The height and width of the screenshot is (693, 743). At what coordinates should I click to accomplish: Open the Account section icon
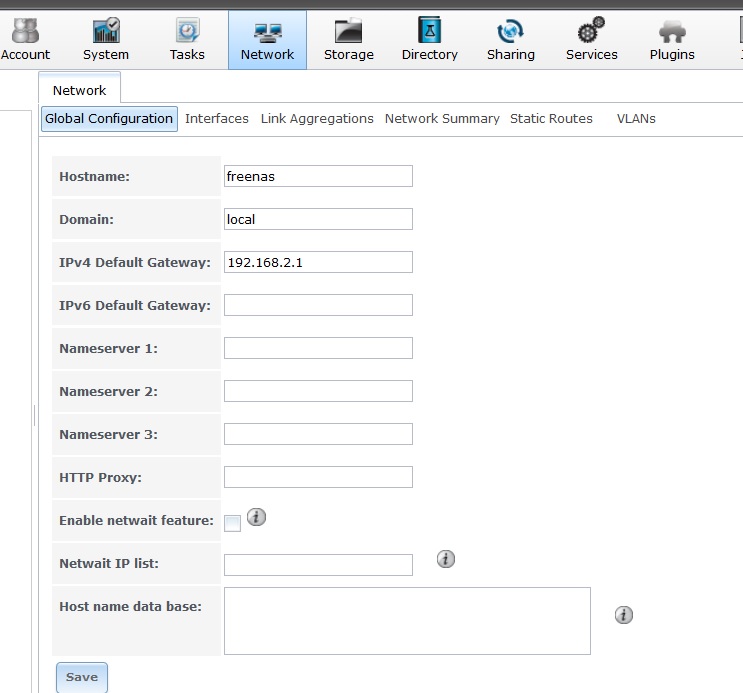[x=25, y=31]
